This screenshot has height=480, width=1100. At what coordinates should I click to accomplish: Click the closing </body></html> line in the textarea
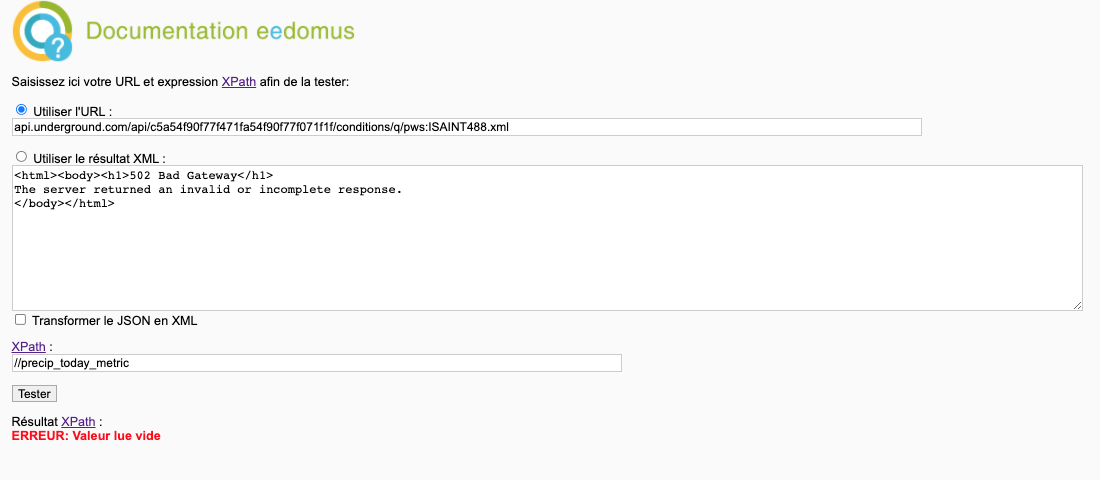65,204
